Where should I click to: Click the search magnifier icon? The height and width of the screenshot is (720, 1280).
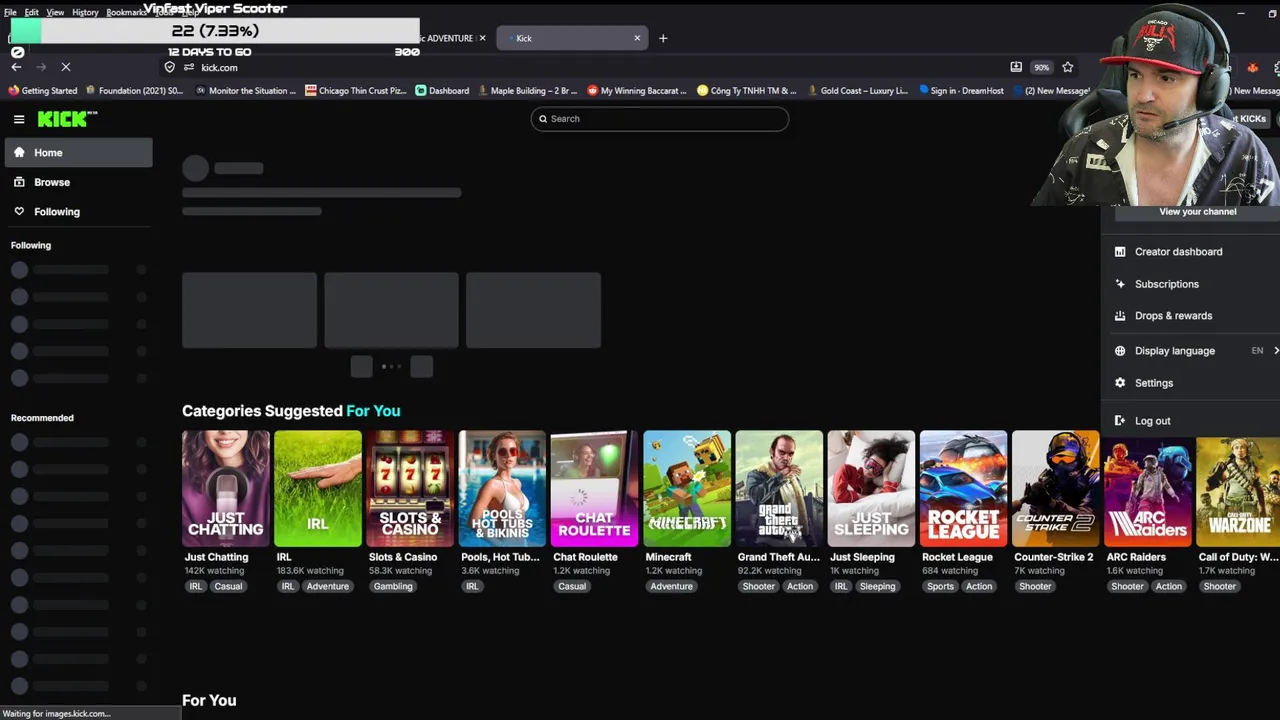click(x=543, y=119)
